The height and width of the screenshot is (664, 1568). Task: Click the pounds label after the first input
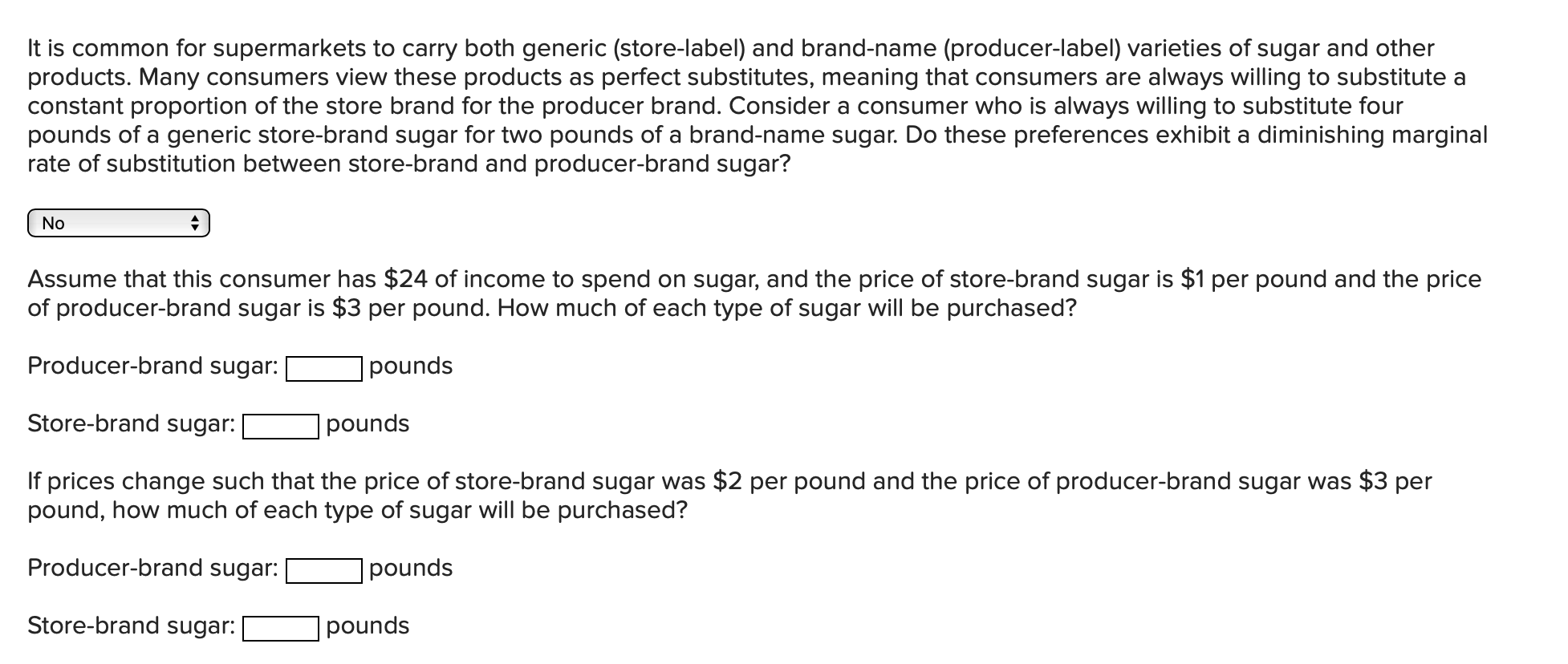[x=410, y=366]
